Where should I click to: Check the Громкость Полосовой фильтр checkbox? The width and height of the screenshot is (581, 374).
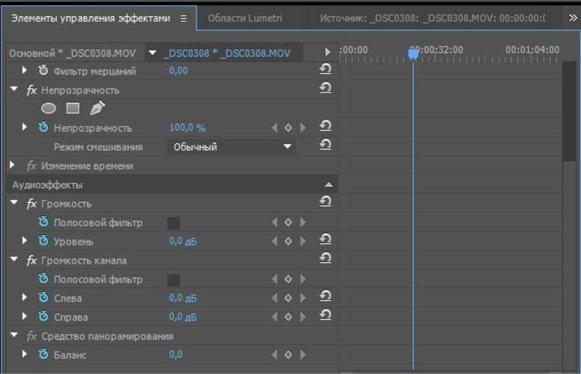(x=173, y=223)
